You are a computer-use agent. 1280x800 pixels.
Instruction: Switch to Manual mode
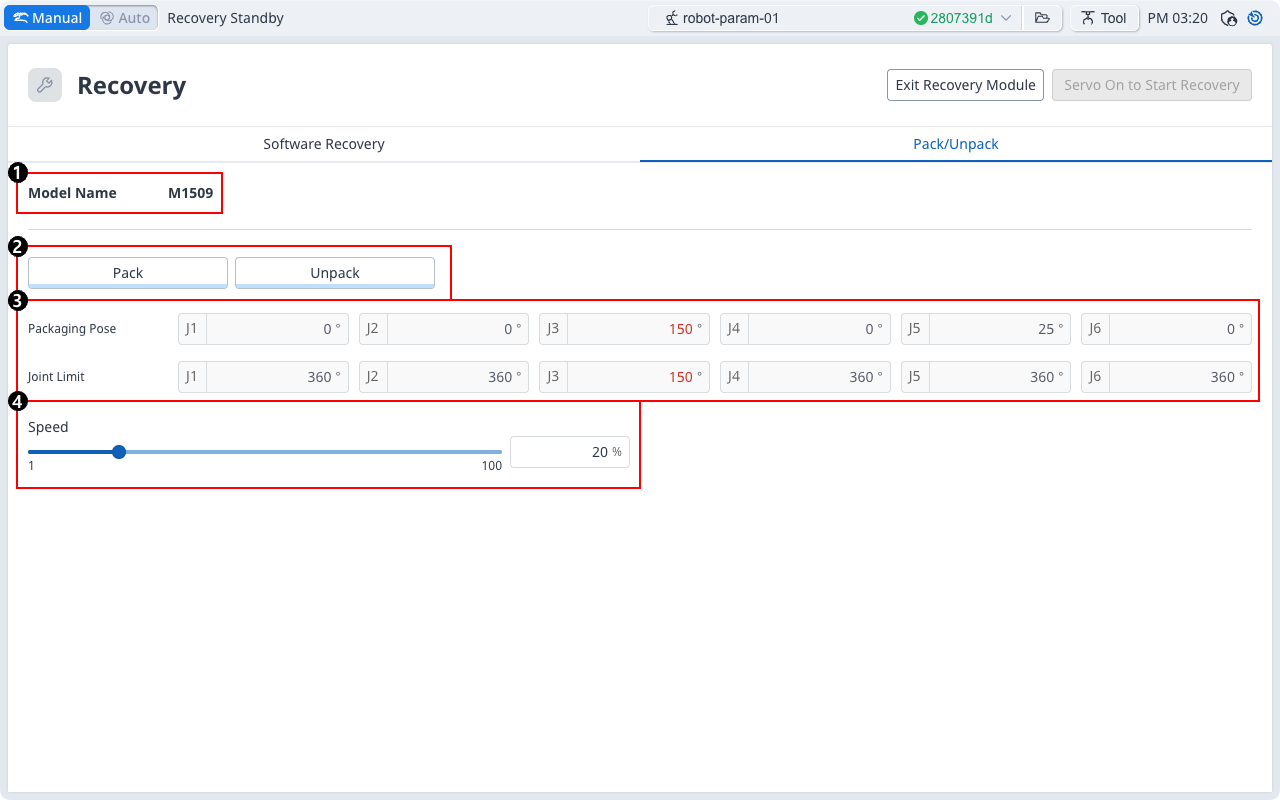(48, 18)
